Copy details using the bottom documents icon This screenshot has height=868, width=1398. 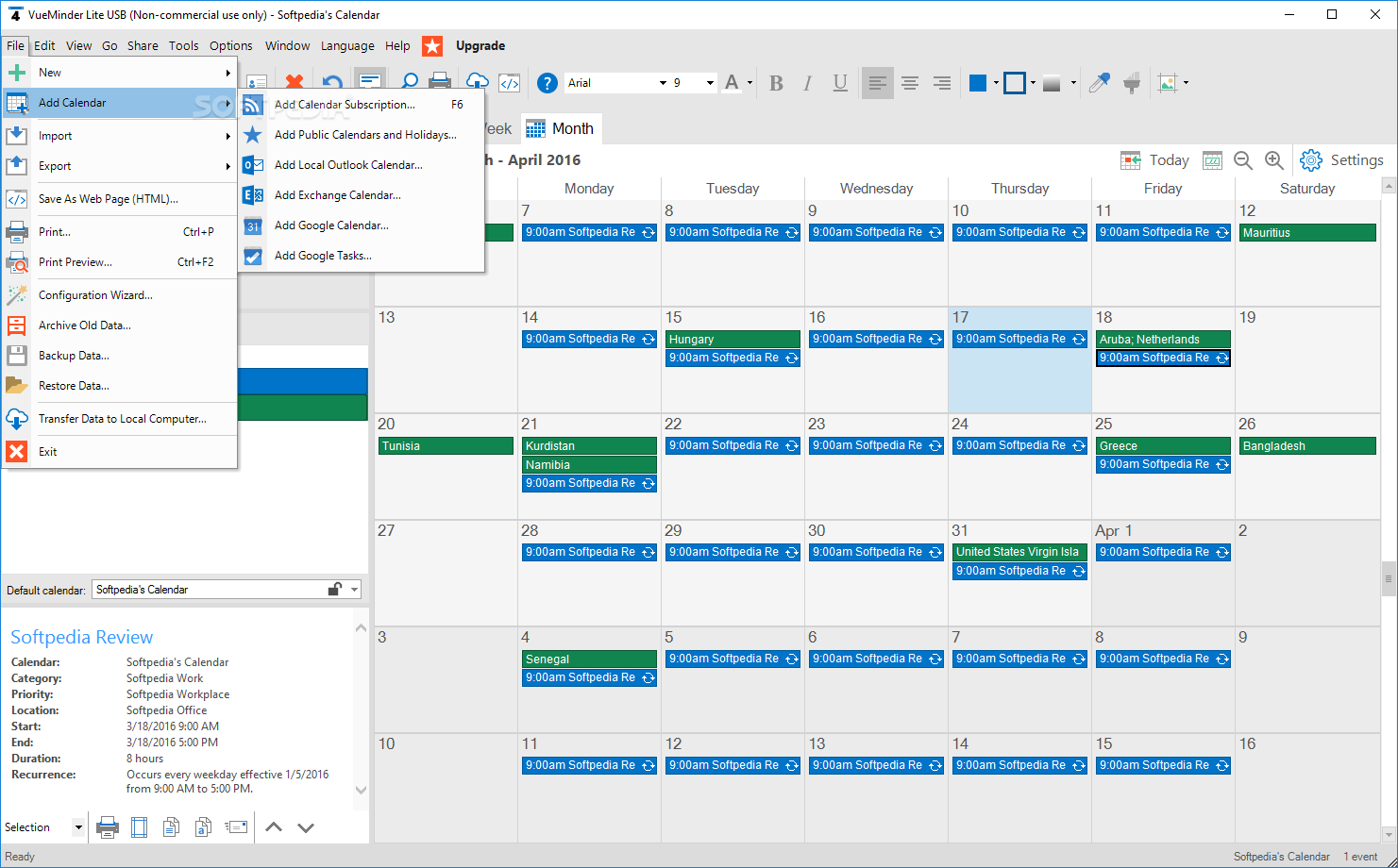(171, 827)
